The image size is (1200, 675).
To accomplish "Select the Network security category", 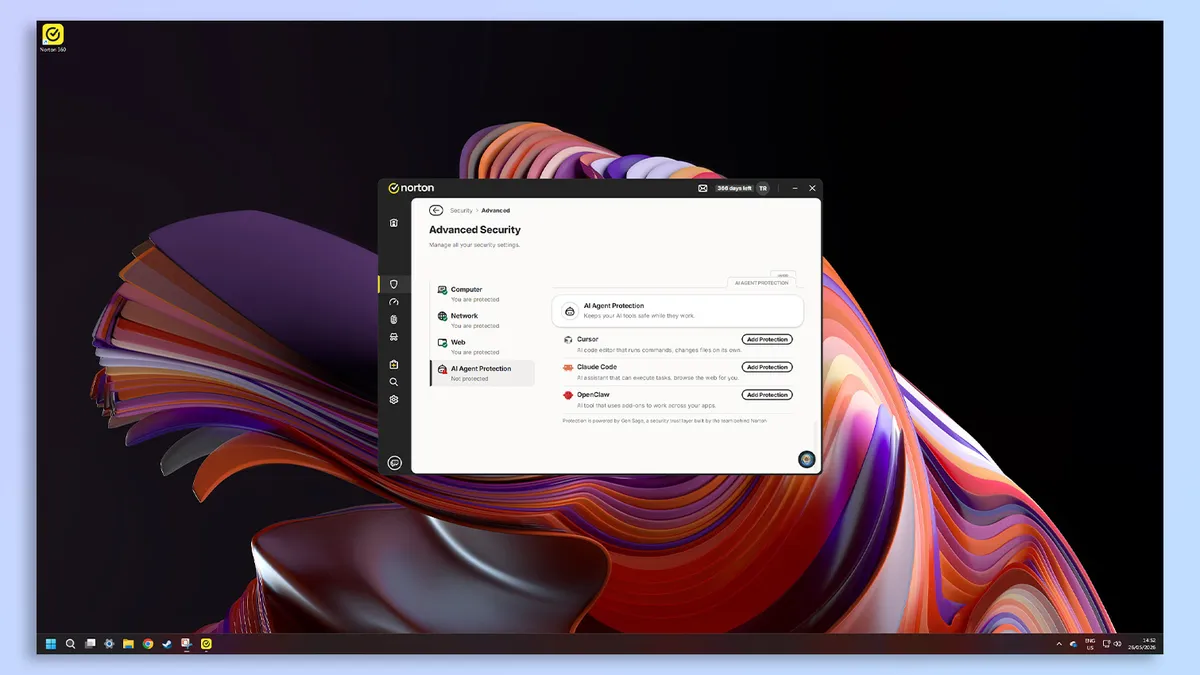I will pos(482,320).
